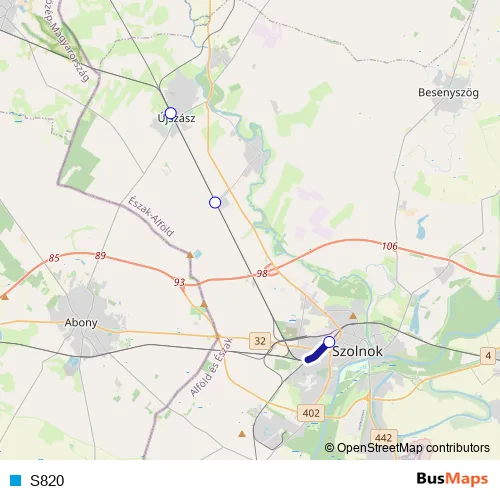Click the stop marker at Újszász
The image size is (500, 500).
point(171,113)
